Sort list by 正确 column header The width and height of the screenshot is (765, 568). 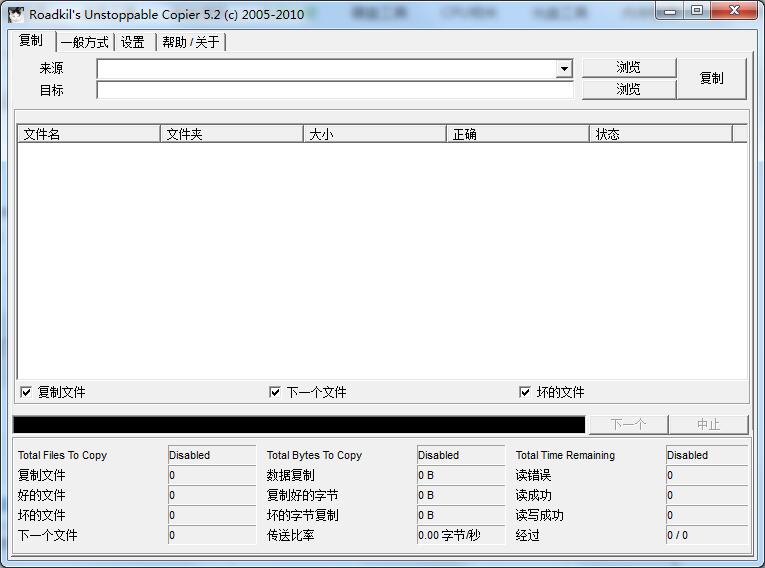(518, 134)
